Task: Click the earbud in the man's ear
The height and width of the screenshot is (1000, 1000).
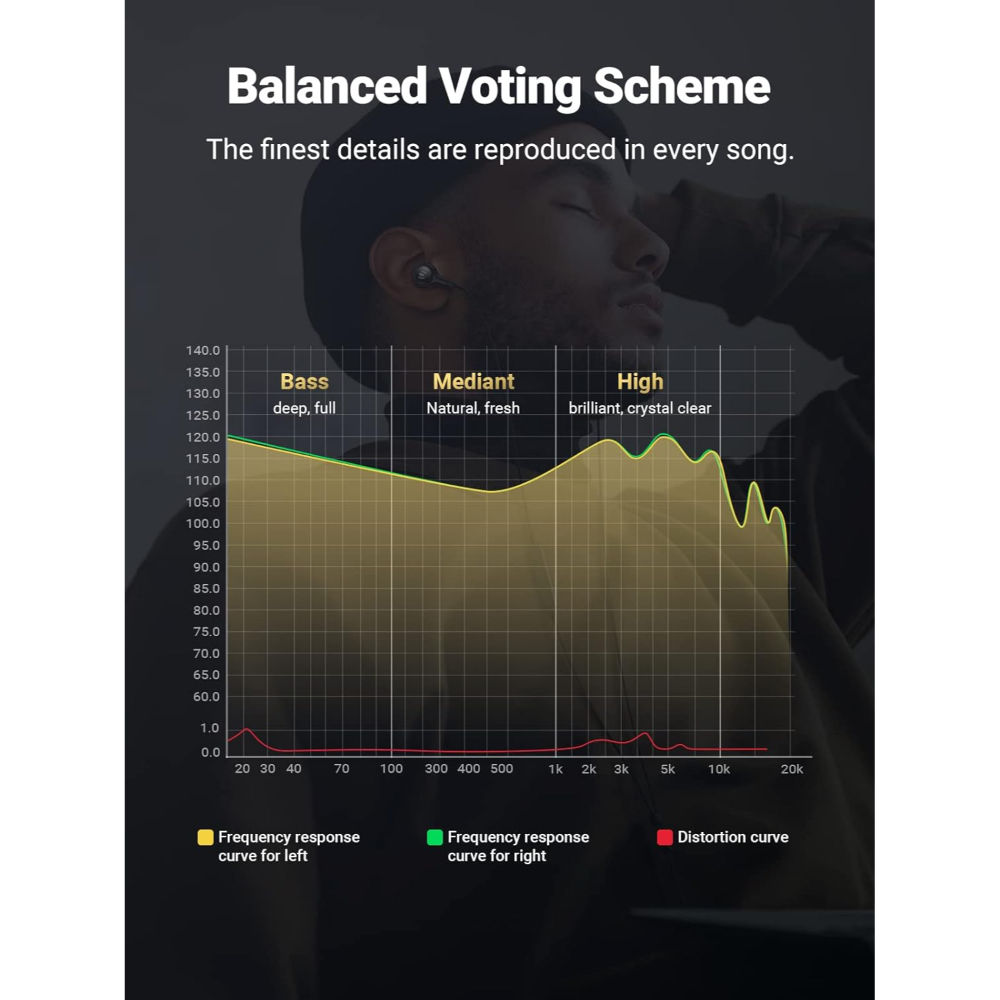Action: pos(426,275)
